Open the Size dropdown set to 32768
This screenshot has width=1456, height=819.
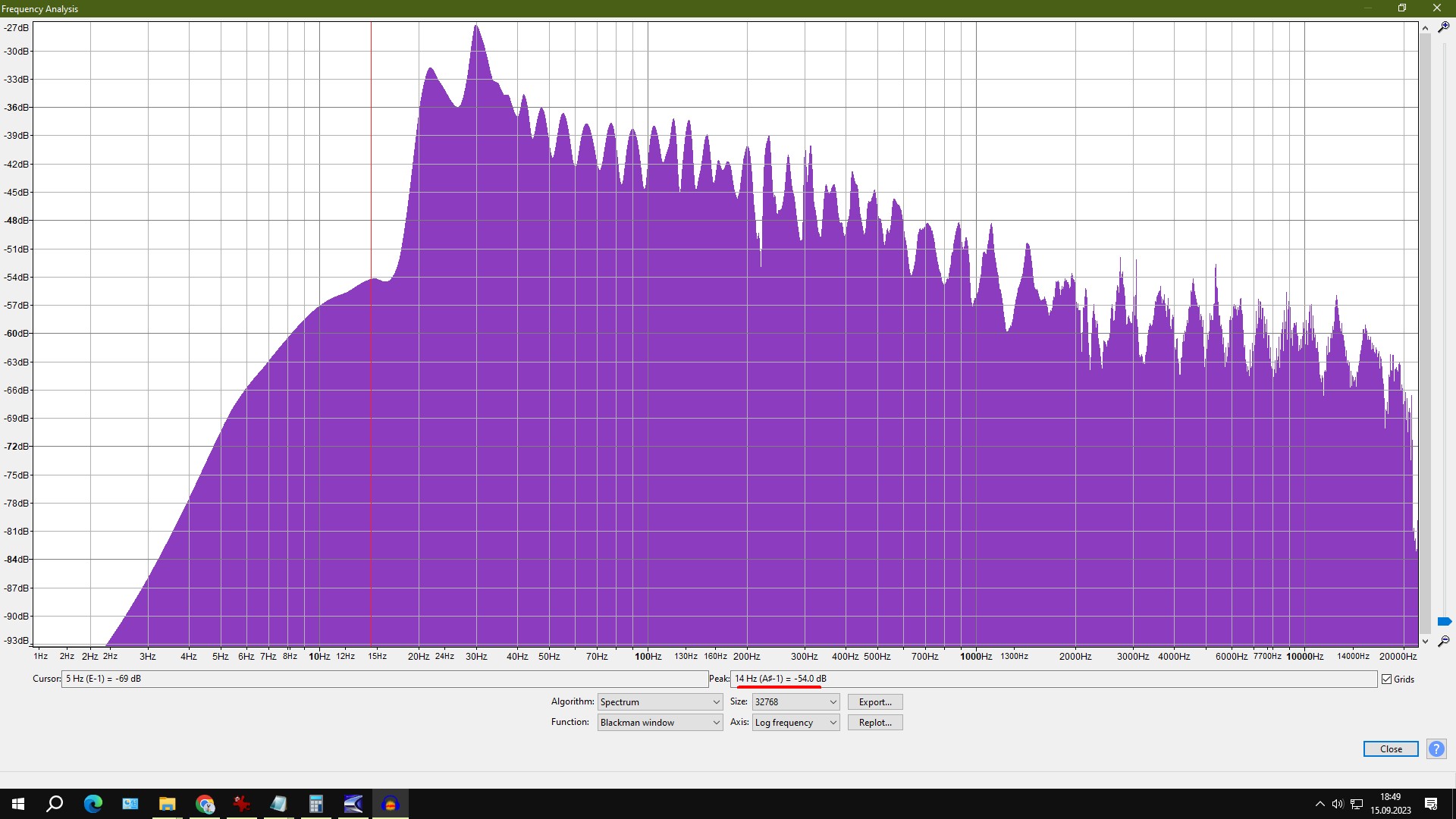795,702
